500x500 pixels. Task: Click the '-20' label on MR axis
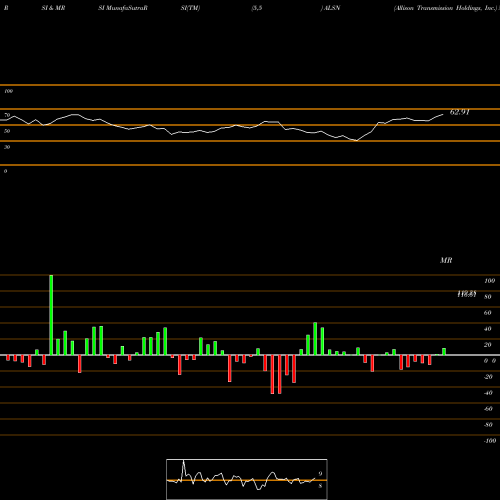(488, 377)
